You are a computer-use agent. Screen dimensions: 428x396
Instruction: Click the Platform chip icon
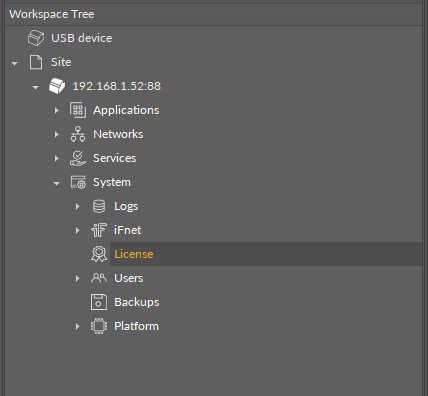[99, 326]
